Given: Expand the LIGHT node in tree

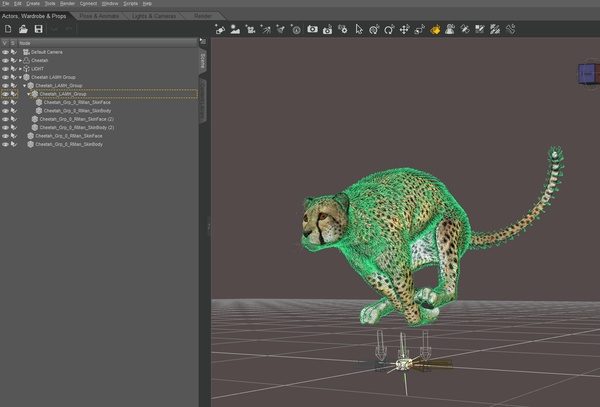Looking at the screenshot, I should click(x=20, y=69).
